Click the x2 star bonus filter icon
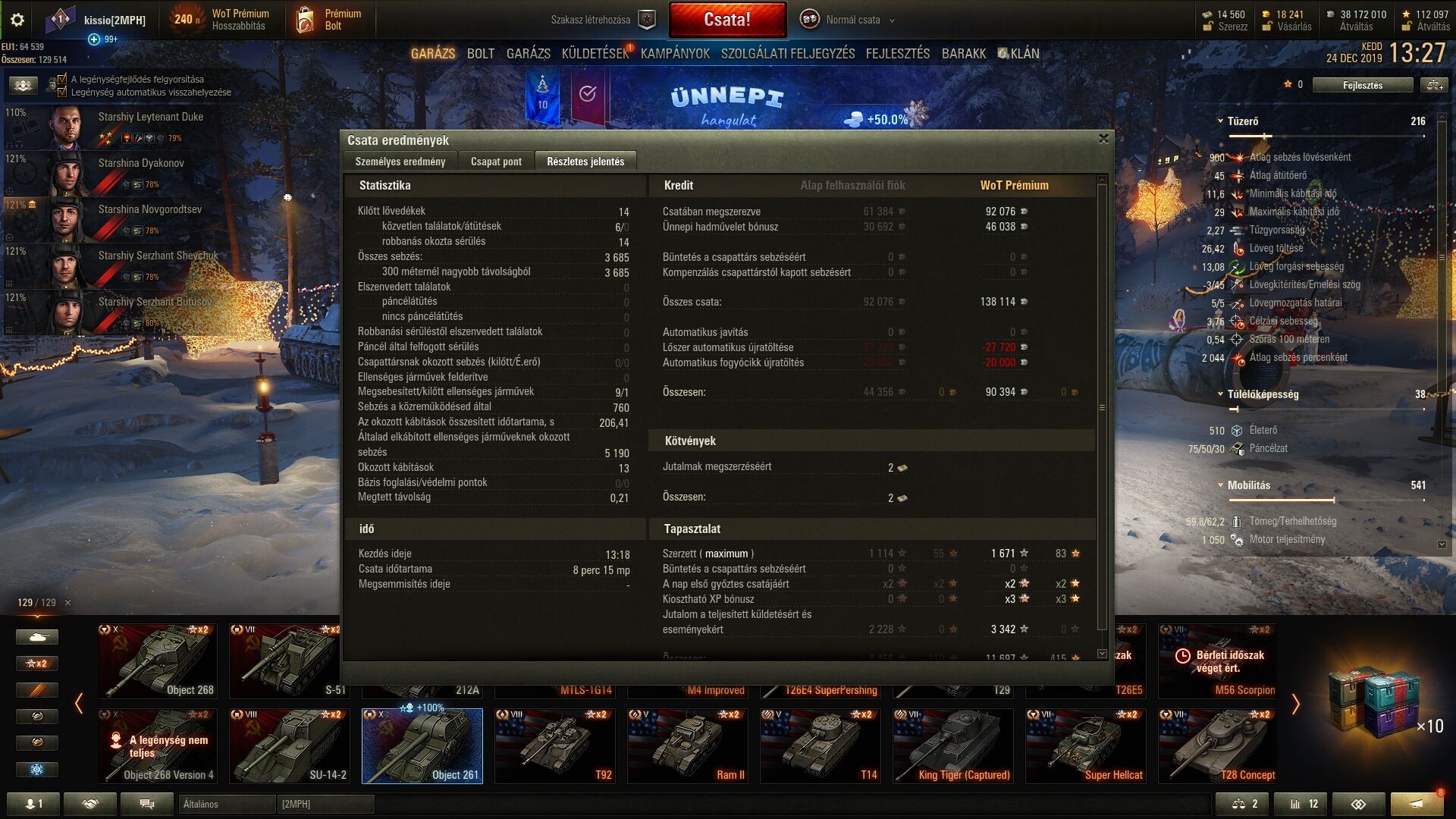The height and width of the screenshot is (819, 1456). pos(36,664)
